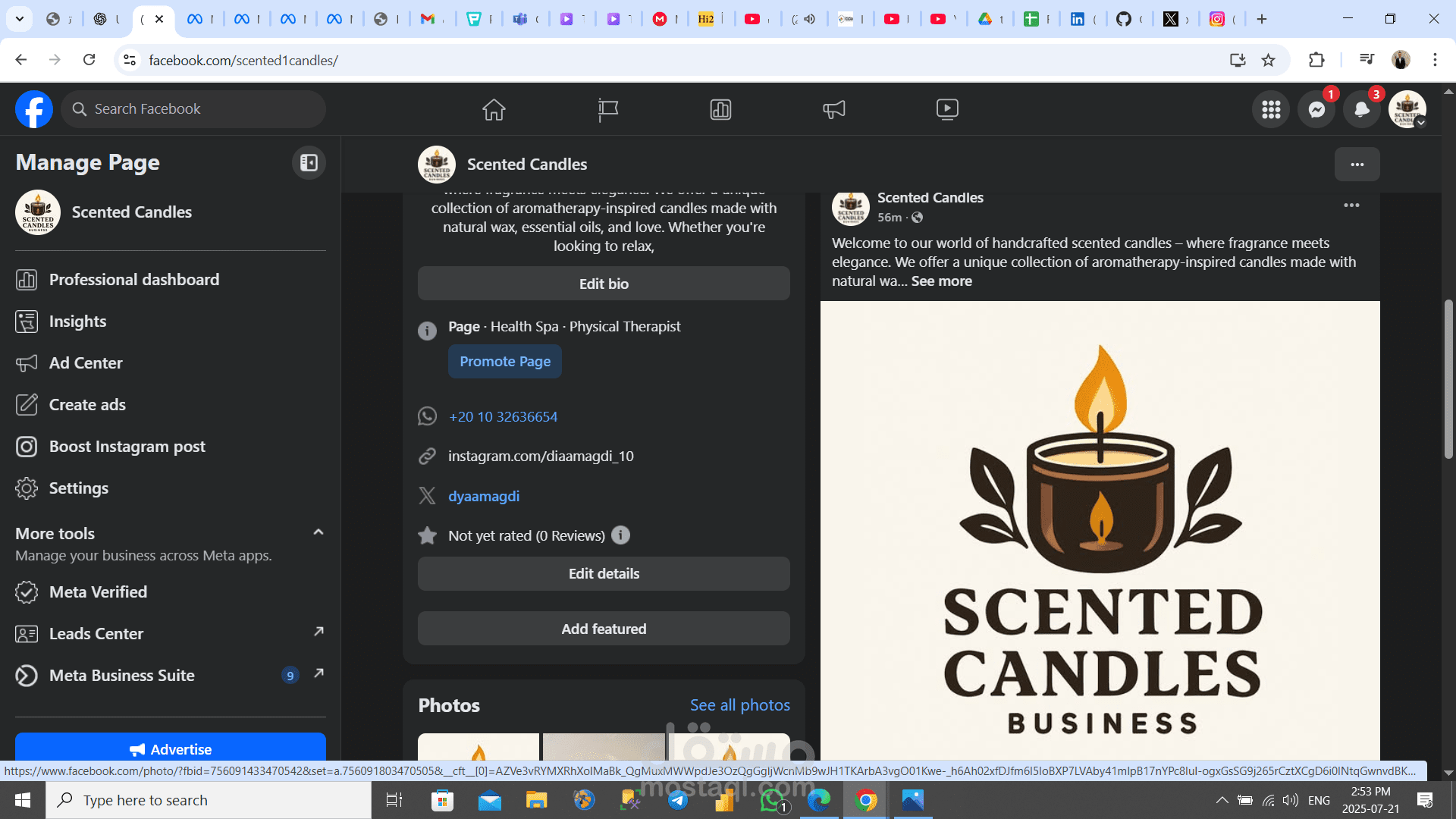Click the post author name Scented Candles
Screen dimensions: 1456x819
(930, 198)
